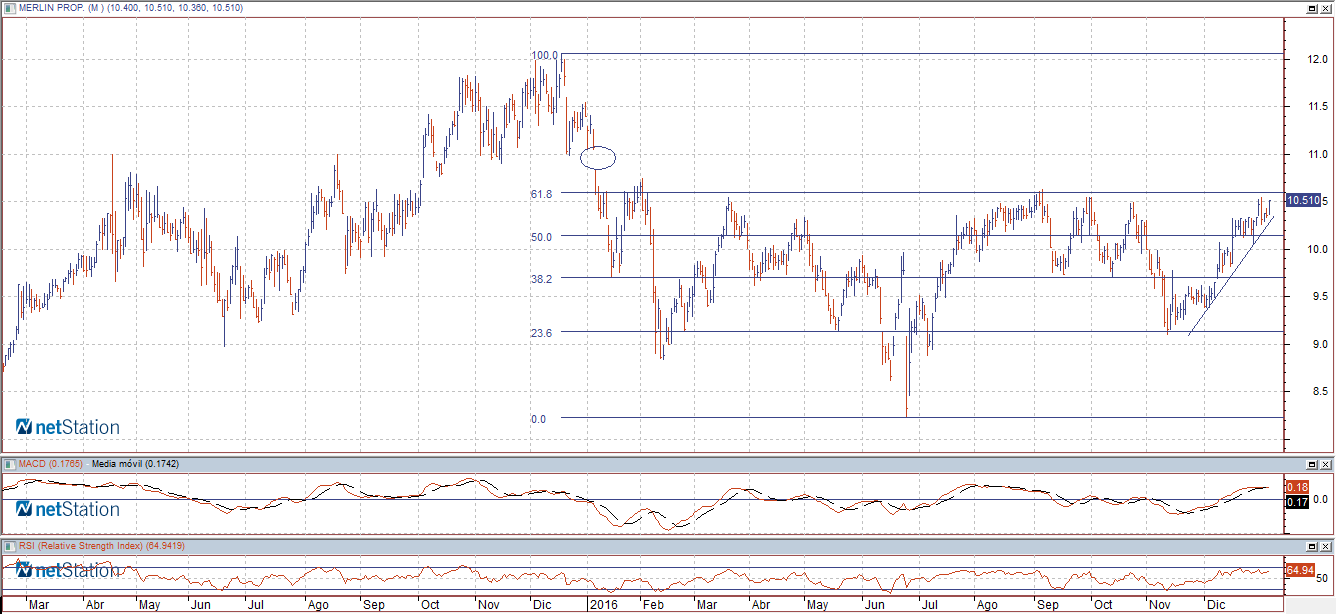Image resolution: width=1336 pixels, height=614 pixels.
Task: Maximize the RSI indicator panel
Action: pos(1311,546)
